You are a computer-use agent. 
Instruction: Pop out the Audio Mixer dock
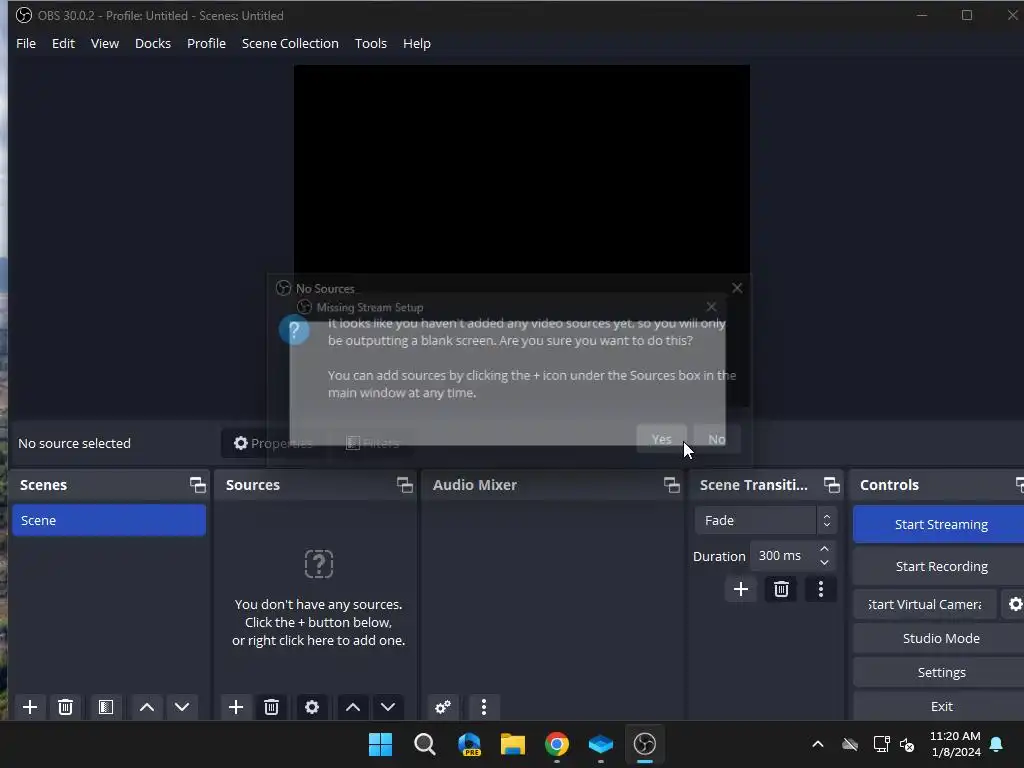pos(671,485)
